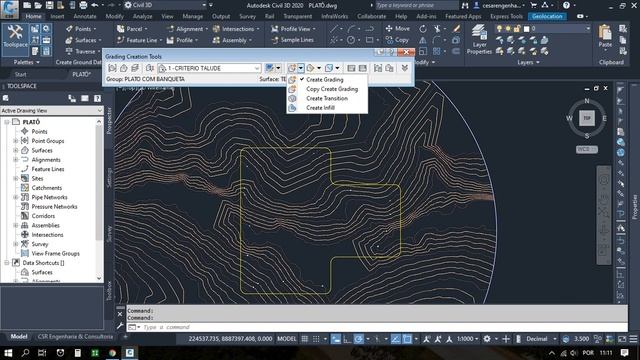Toggle snap mode in status bar
The width and height of the screenshot is (640, 360).
click(316, 339)
